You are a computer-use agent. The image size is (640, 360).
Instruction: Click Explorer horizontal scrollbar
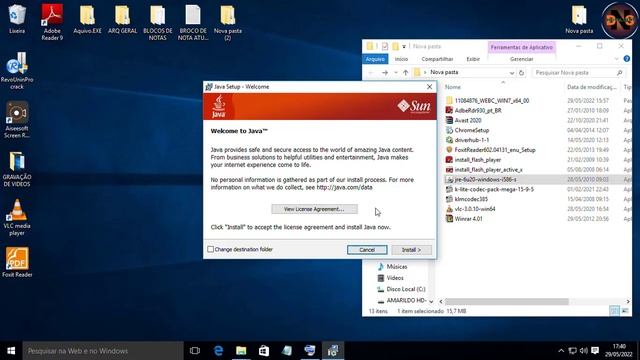coord(506,301)
